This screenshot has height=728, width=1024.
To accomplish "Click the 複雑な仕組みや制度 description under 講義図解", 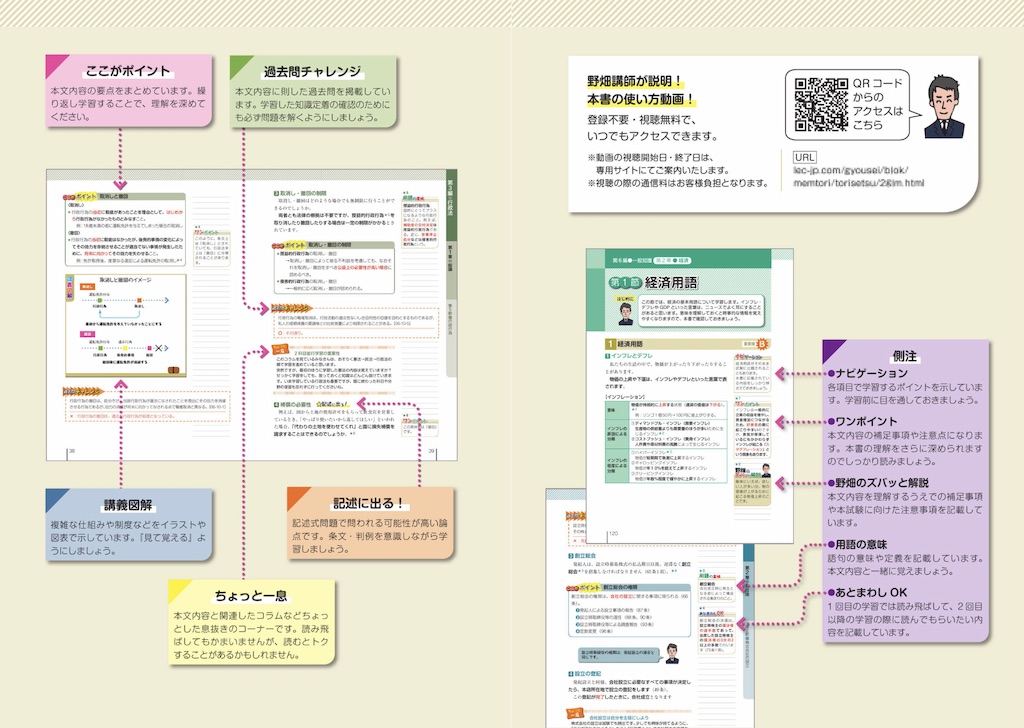I will click(x=128, y=537).
